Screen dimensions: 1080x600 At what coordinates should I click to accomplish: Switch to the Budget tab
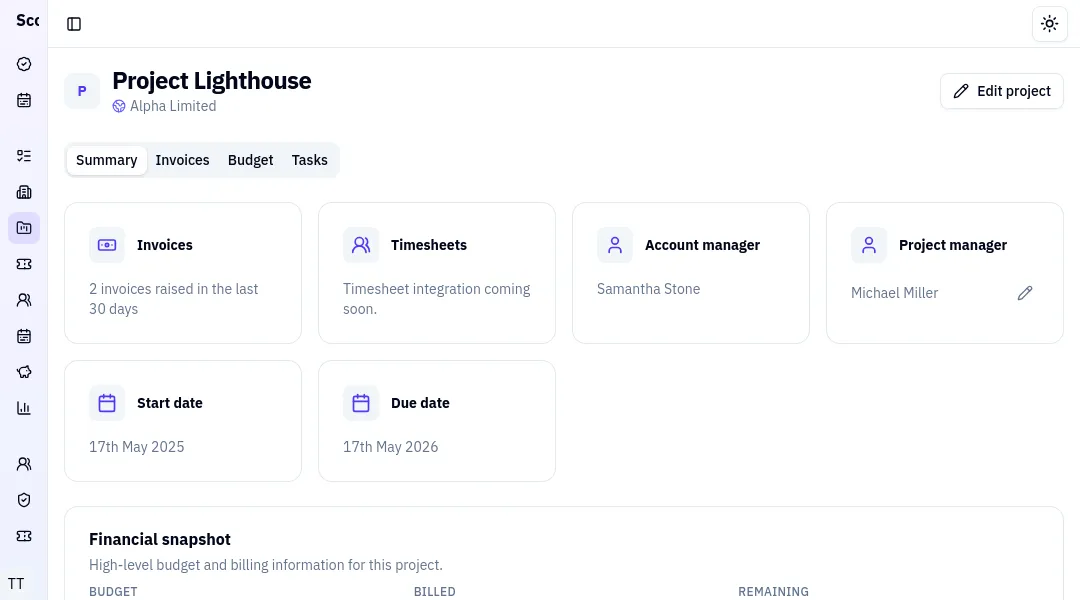click(250, 160)
